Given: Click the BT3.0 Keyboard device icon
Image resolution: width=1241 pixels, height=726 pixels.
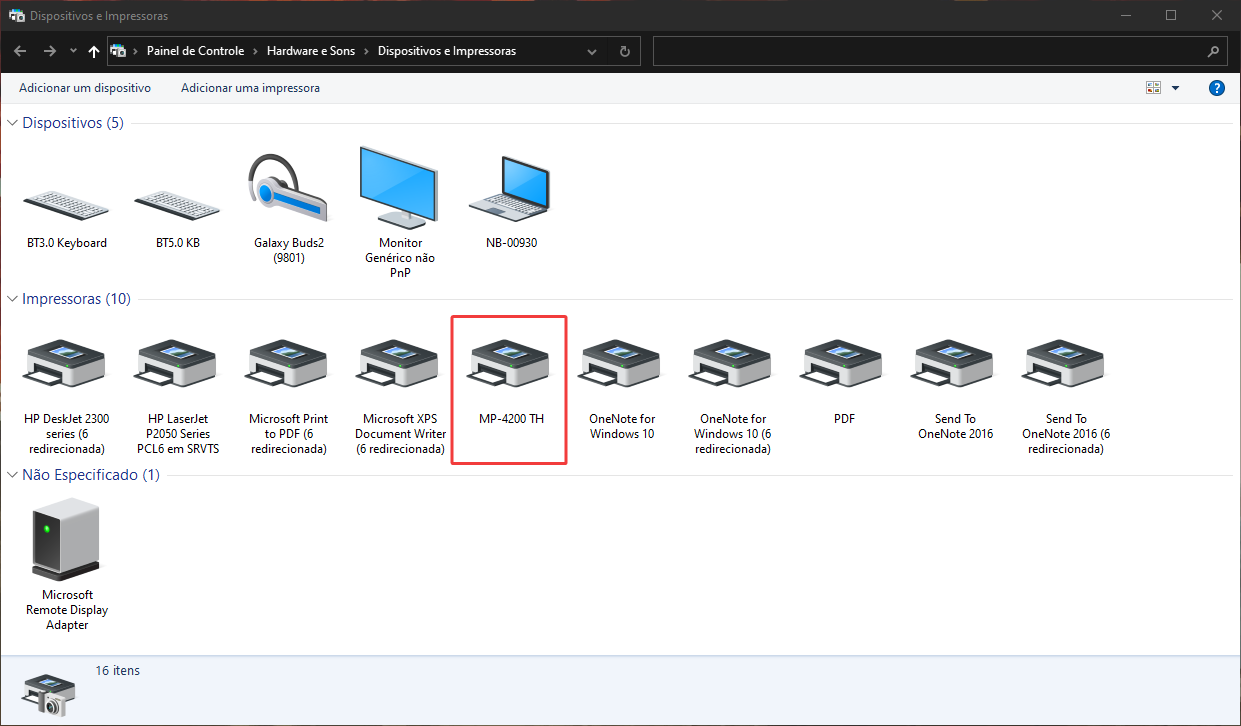Looking at the screenshot, I should [x=66, y=207].
